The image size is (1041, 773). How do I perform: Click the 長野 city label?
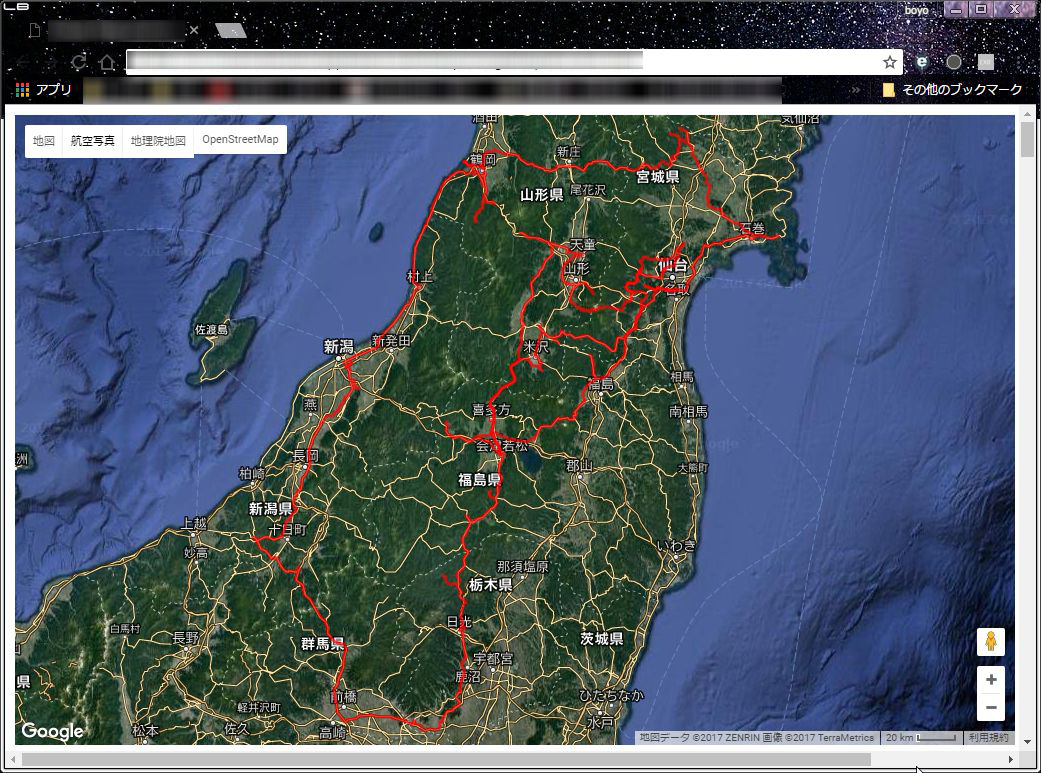point(186,638)
